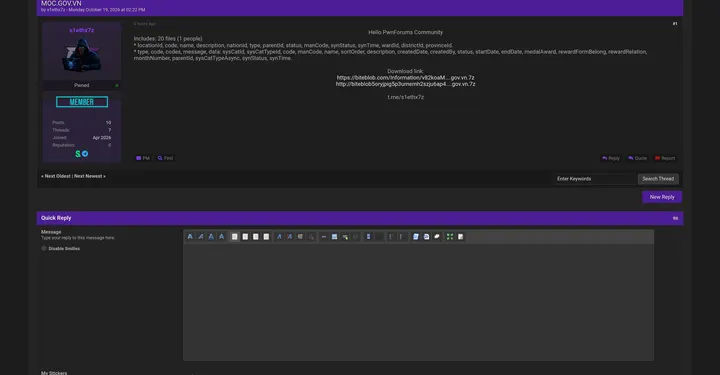The height and width of the screenshot is (375, 720).
Task: Send a PM to s1ethx7z
Action: pos(143,158)
